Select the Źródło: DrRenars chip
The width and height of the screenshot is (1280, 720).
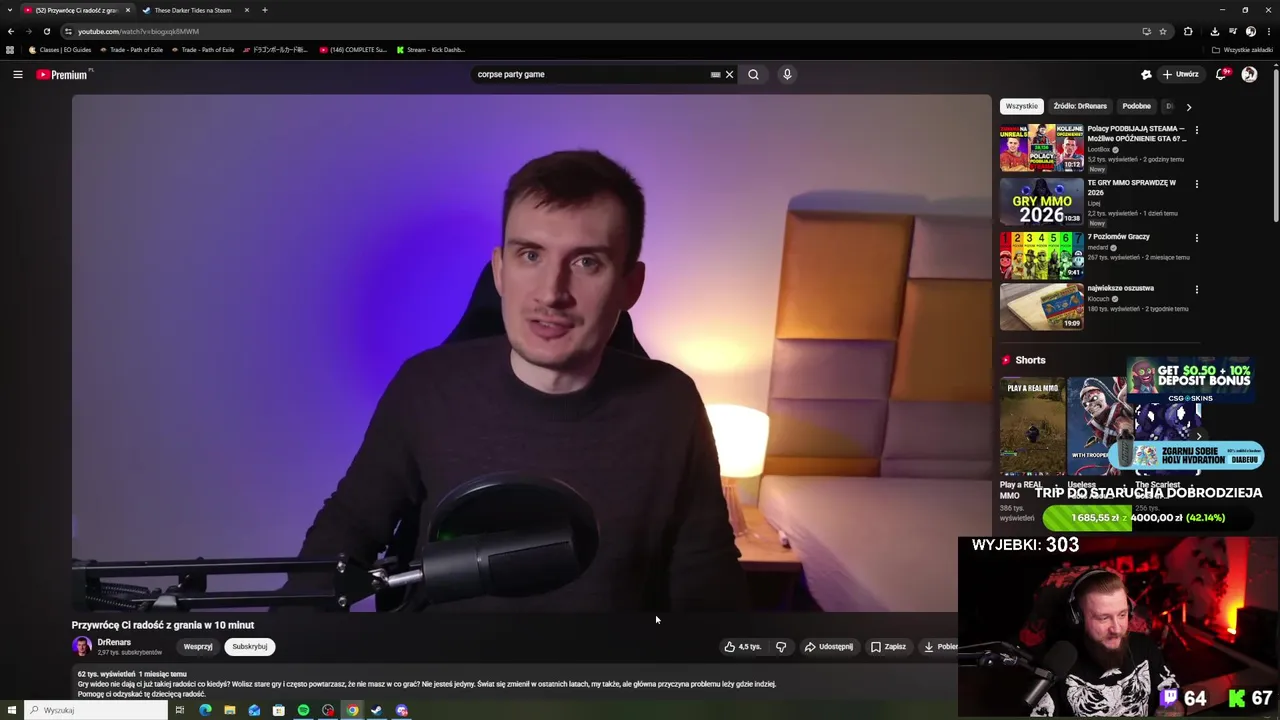click(1080, 106)
